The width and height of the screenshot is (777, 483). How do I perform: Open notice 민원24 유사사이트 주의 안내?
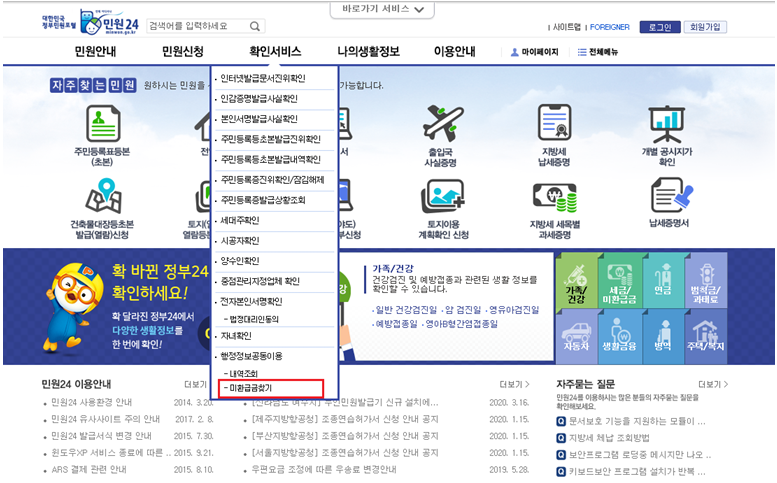tap(106, 420)
